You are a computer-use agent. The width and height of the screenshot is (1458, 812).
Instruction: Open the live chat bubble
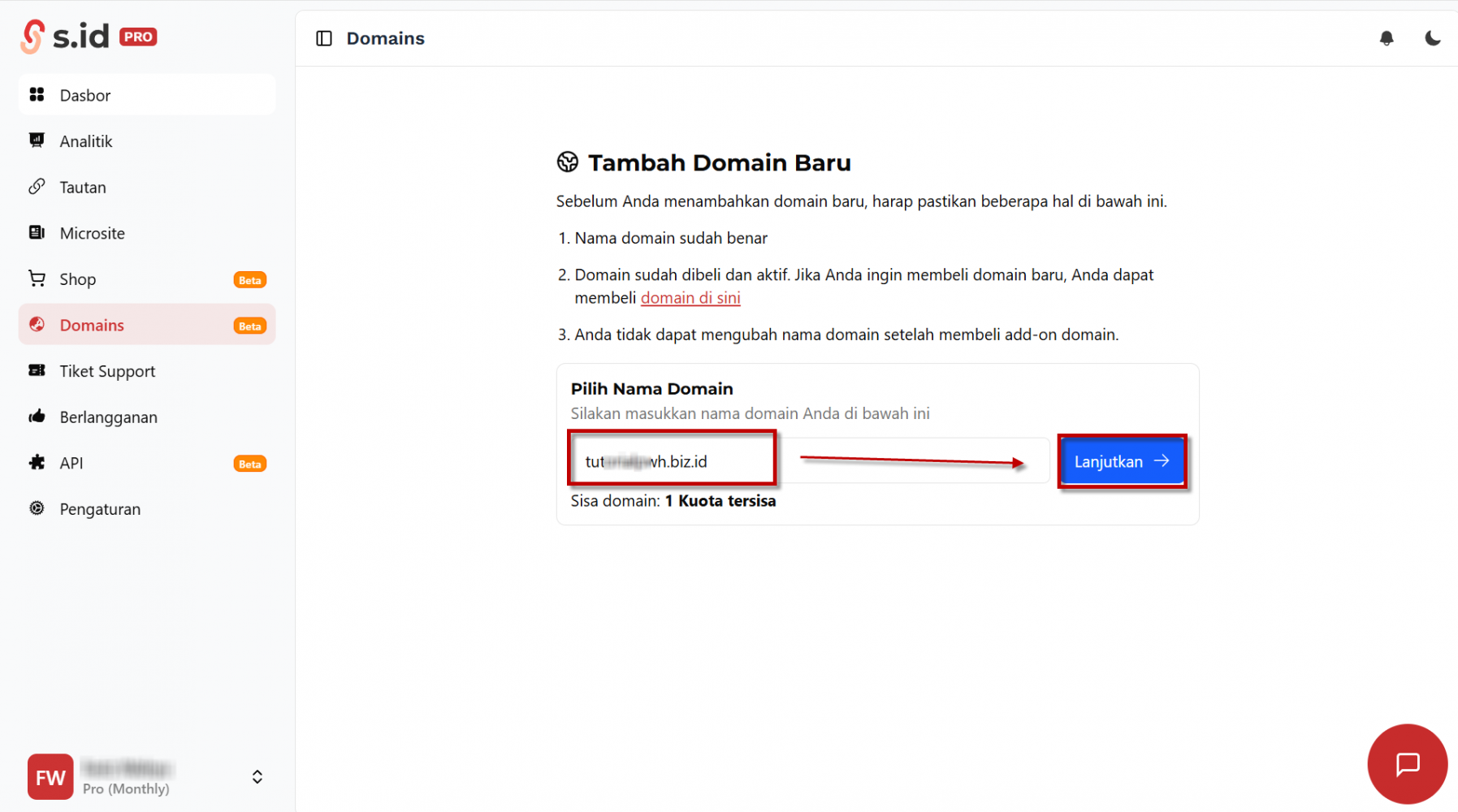tap(1407, 763)
